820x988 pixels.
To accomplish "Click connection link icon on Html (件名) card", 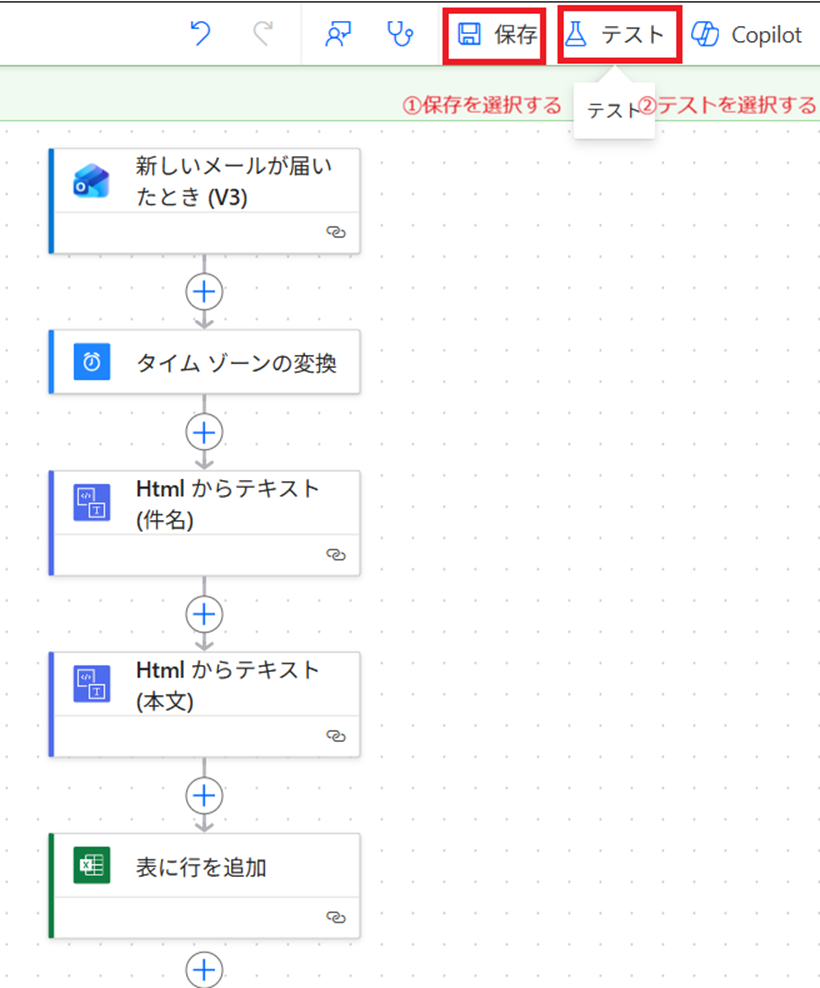I will pyautogui.click(x=336, y=554).
